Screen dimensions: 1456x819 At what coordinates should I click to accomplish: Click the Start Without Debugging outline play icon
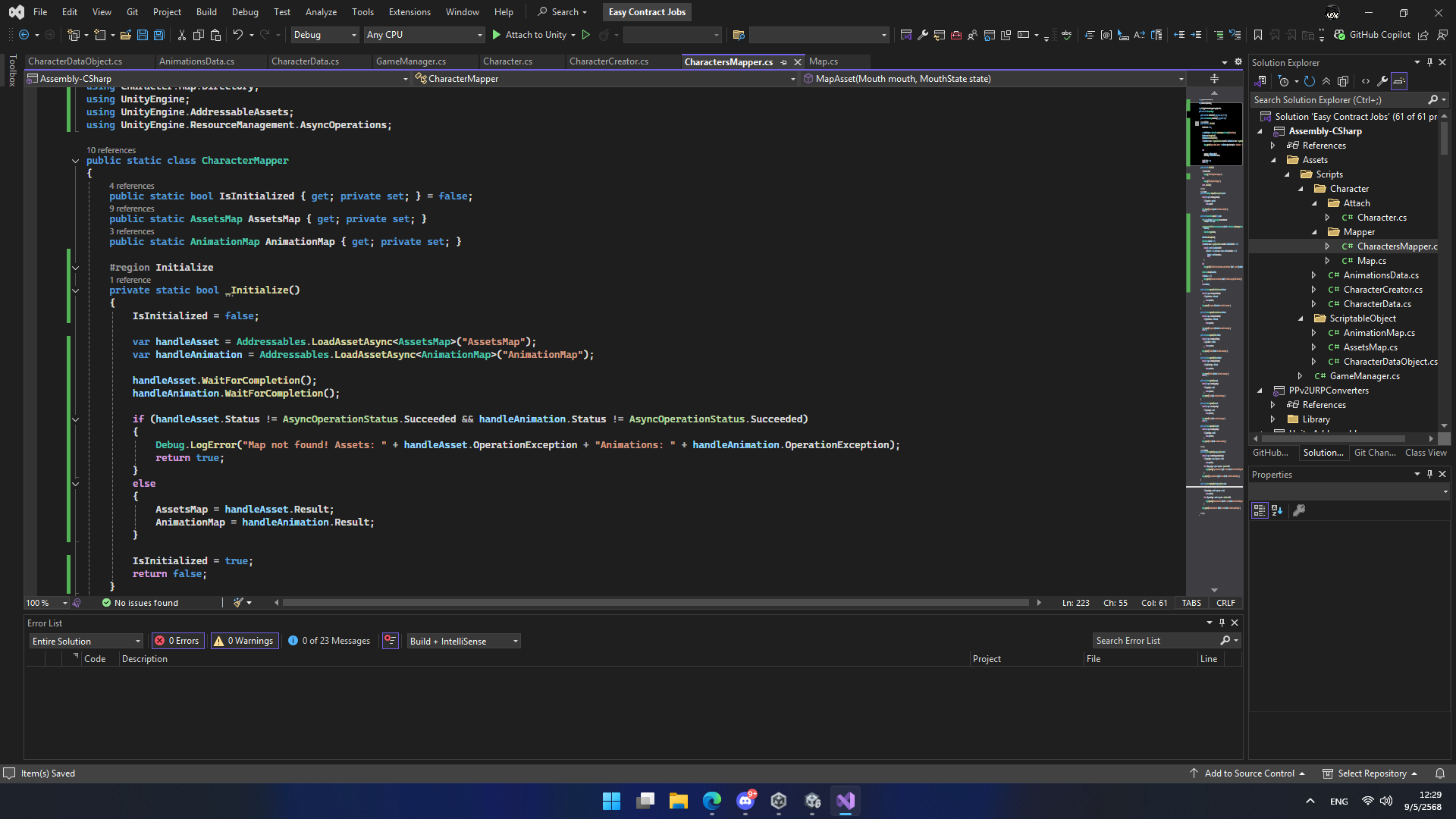click(x=586, y=35)
